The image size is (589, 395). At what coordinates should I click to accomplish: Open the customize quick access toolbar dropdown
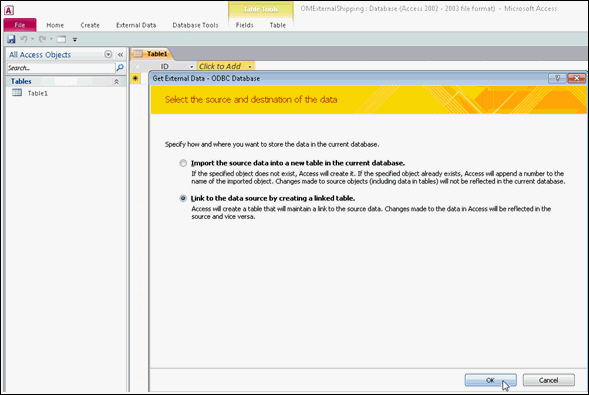(75, 39)
